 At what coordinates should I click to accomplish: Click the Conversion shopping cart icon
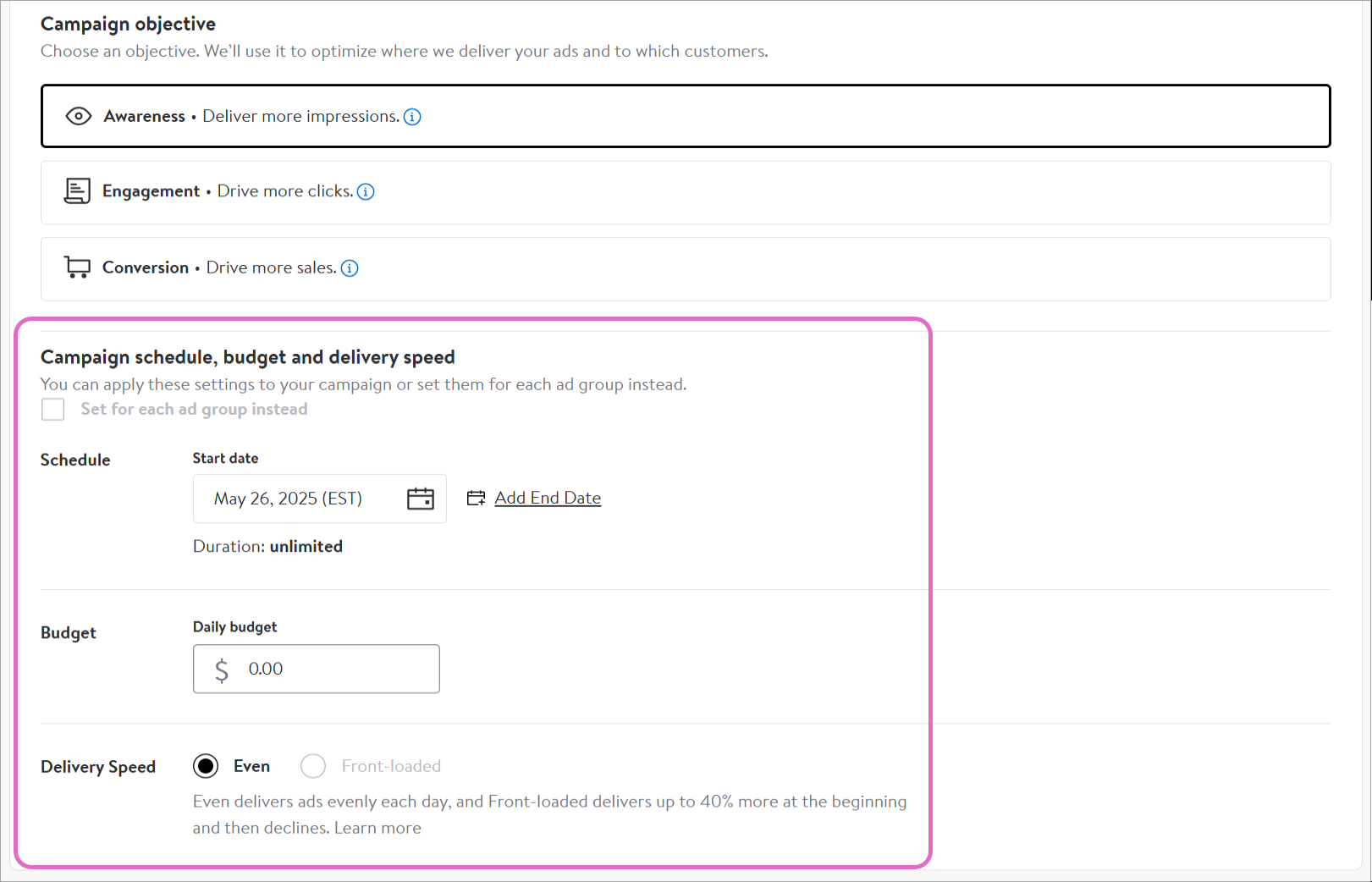click(77, 267)
